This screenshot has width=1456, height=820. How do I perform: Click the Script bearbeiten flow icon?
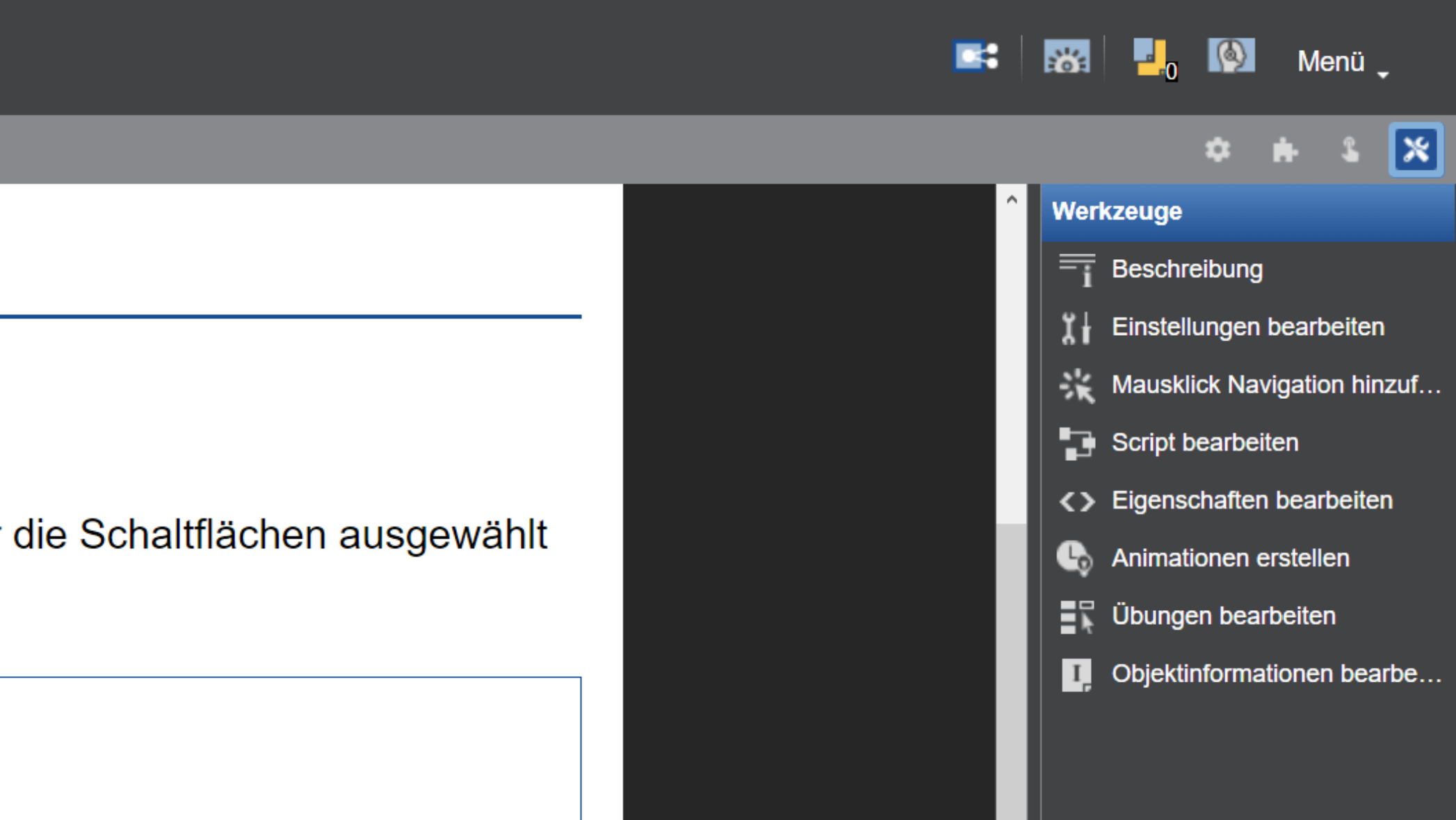pyautogui.click(x=1076, y=443)
